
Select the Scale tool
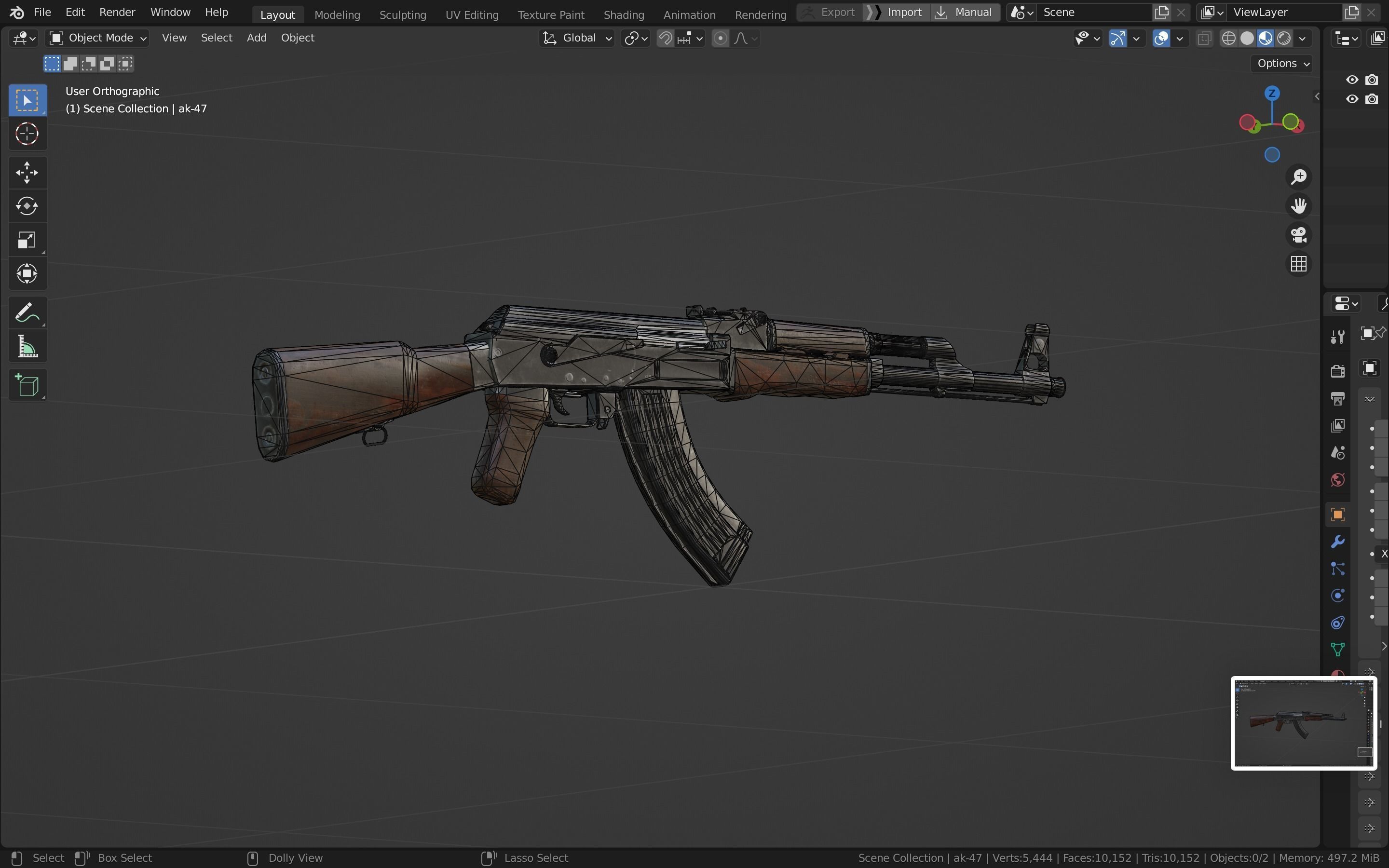(27, 239)
